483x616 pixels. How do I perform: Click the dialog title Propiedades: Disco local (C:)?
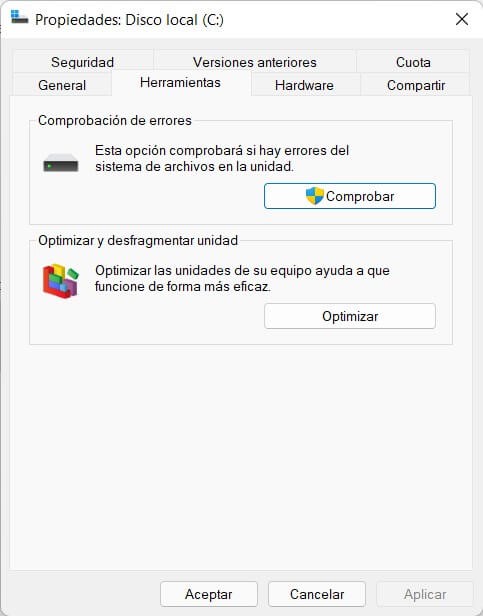129,20
